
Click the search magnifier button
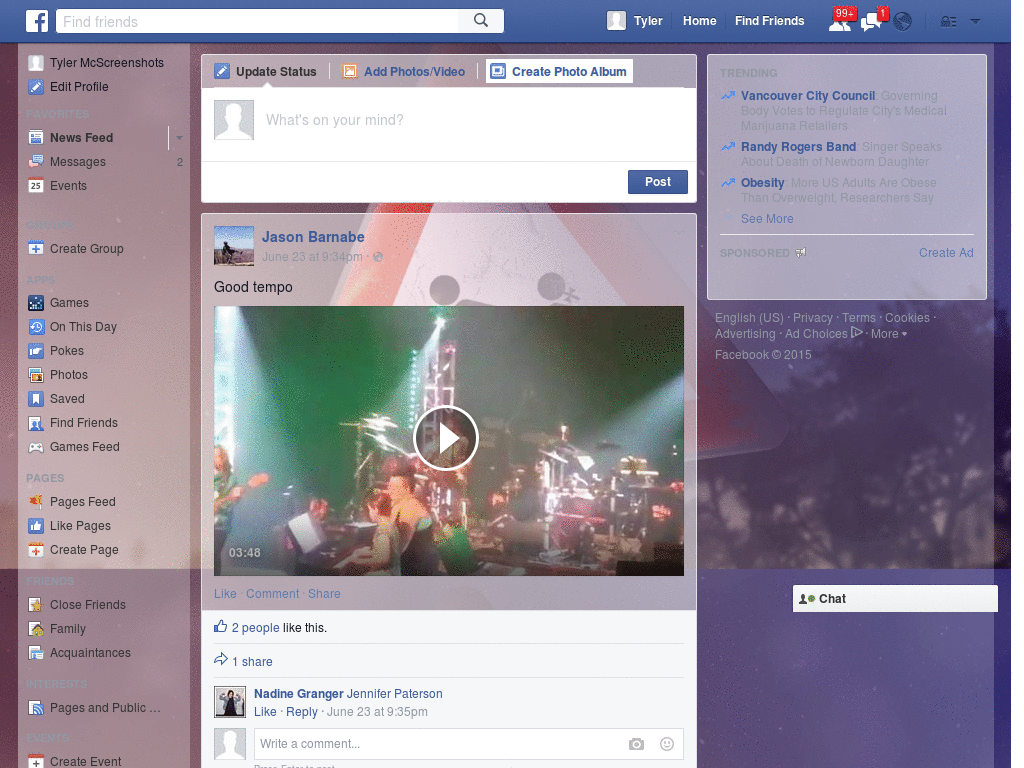(481, 21)
